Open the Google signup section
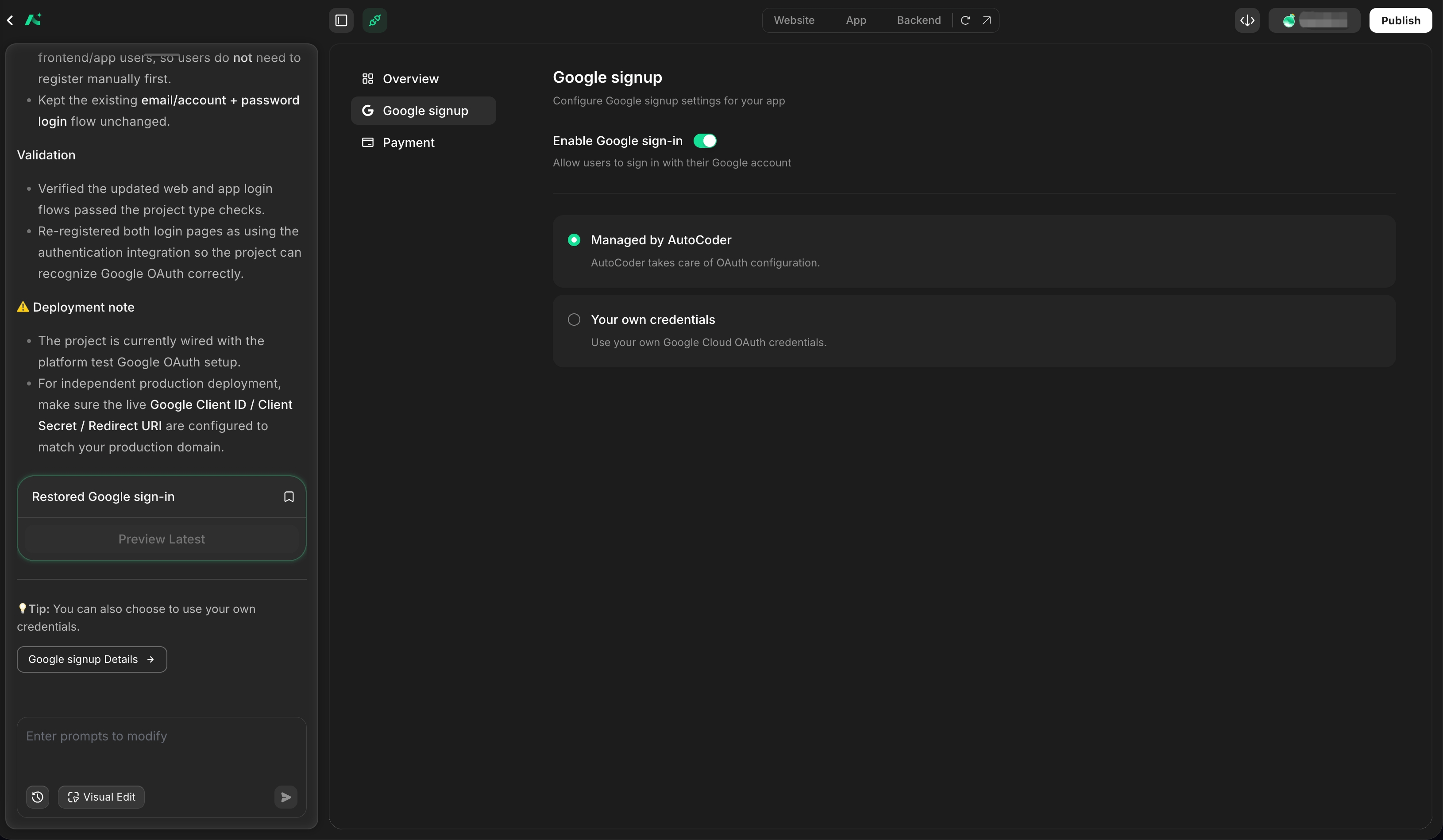This screenshot has width=1443, height=840. tap(424, 111)
